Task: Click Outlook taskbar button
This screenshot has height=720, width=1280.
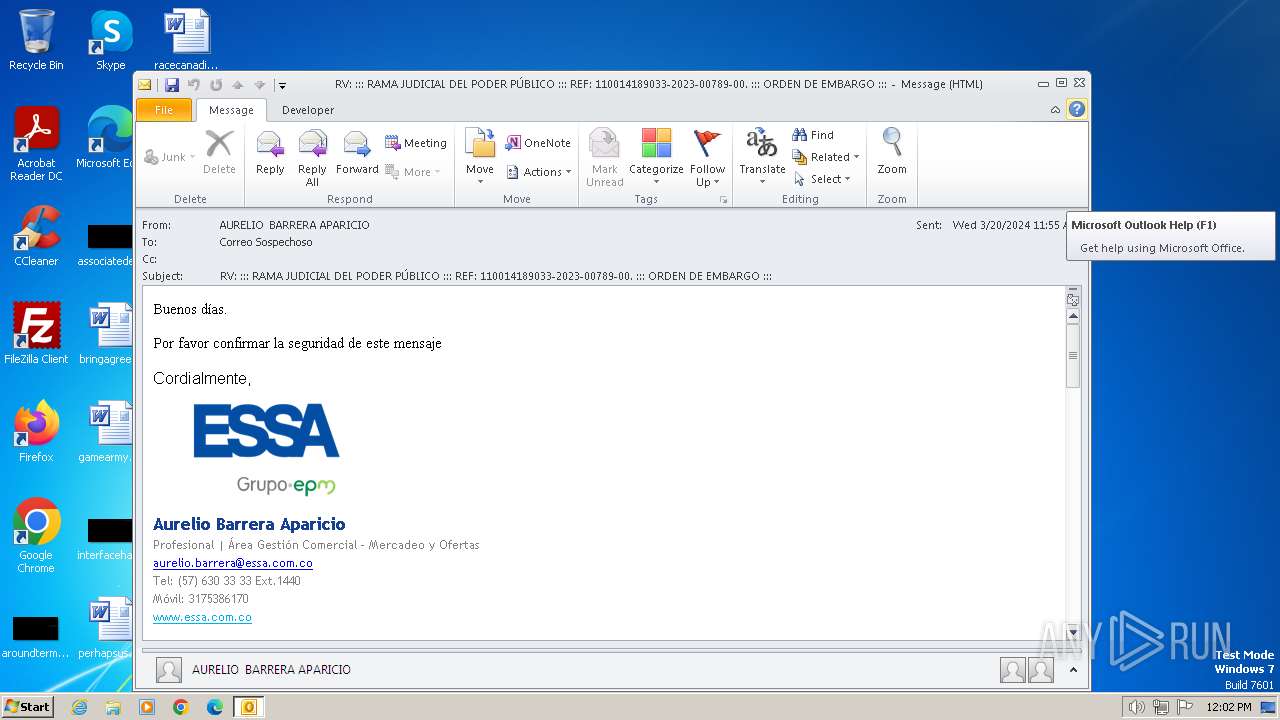Action: [248, 707]
